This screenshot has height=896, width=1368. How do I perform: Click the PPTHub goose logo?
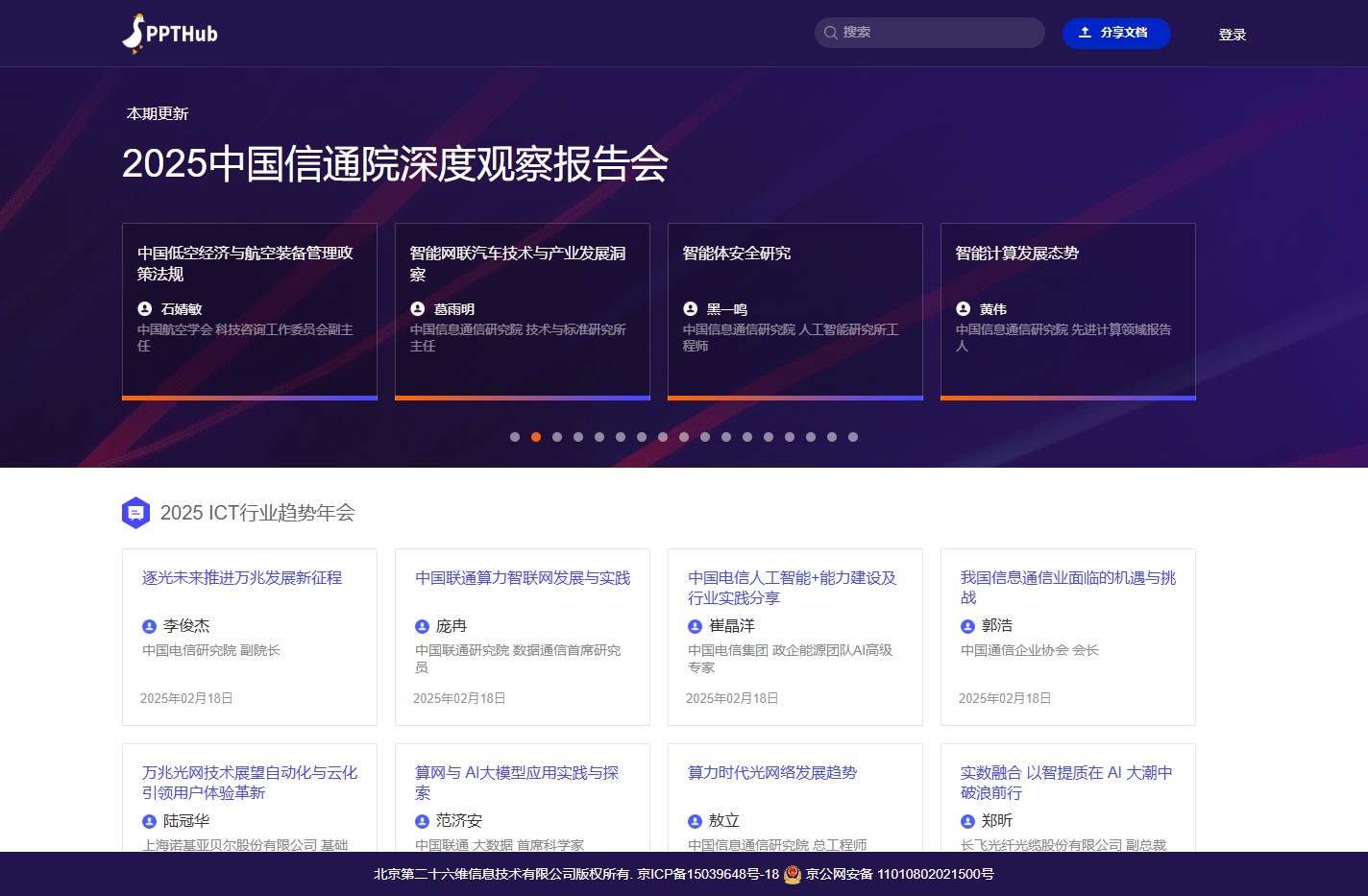pyautogui.click(x=170, y=34)
